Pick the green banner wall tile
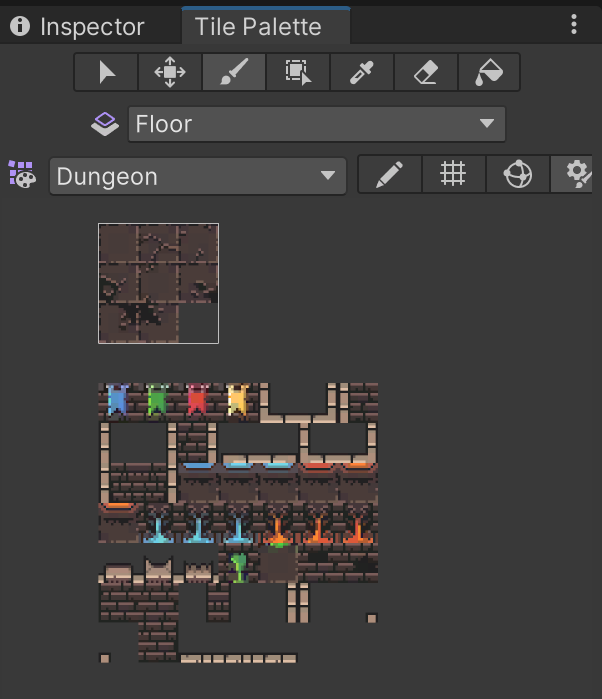Screen dimensions: 602x699 [x=158, y=403]
